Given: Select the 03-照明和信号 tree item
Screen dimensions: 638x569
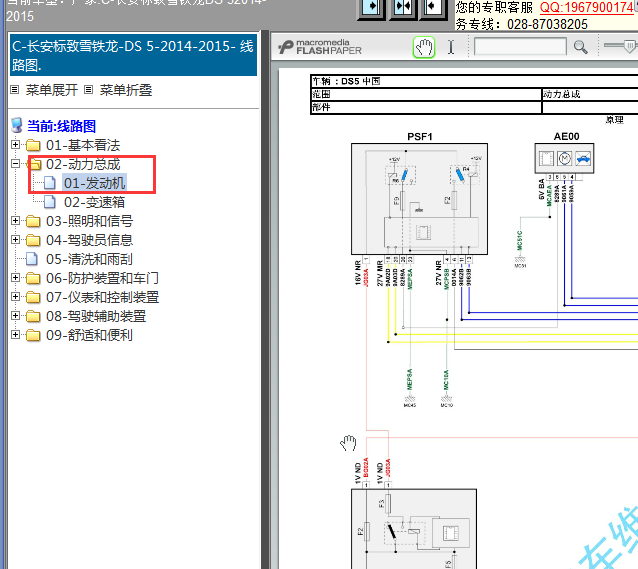Looking at the screenshot, I should [90, 221].
